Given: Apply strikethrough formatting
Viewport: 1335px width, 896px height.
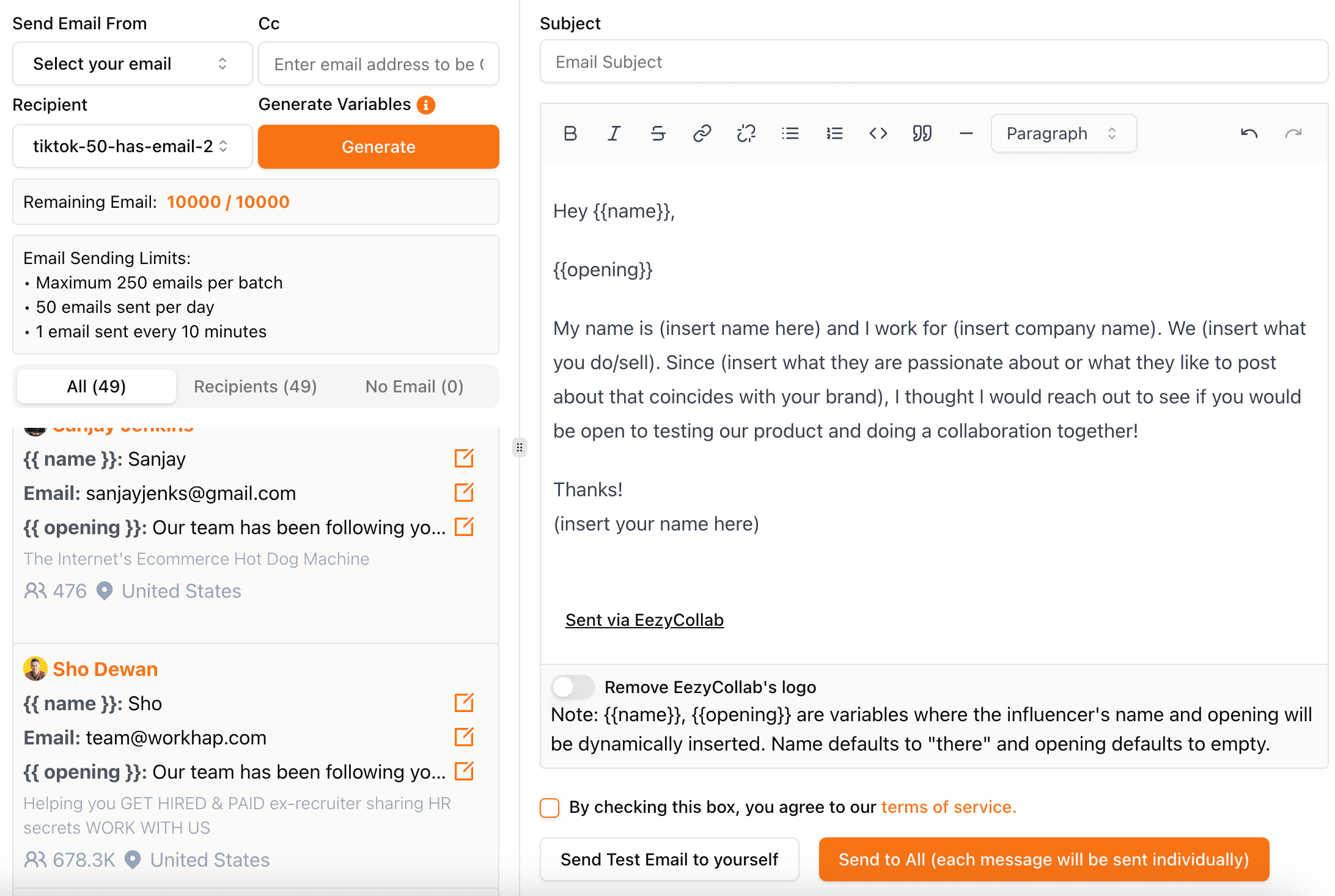Looking at the screenshot, I should coord(658,133).
